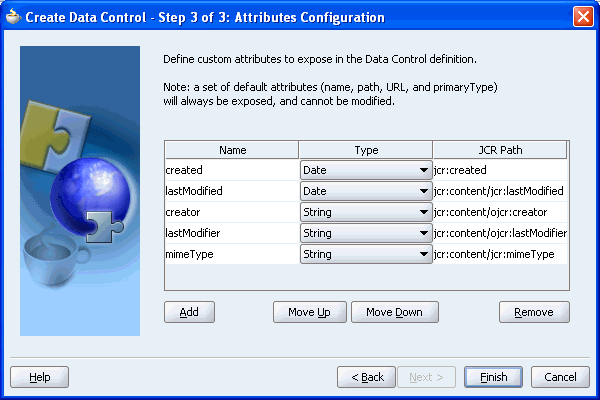Select the Type column header
This screenshot has height=400, width=600.
(366, 150)
